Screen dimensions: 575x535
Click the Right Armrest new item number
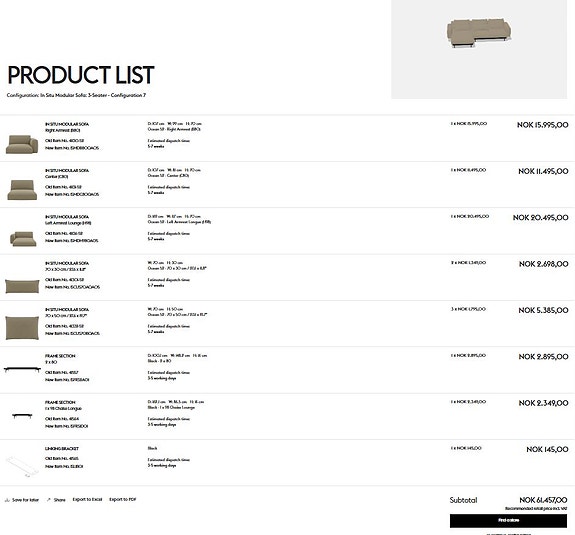72,148
